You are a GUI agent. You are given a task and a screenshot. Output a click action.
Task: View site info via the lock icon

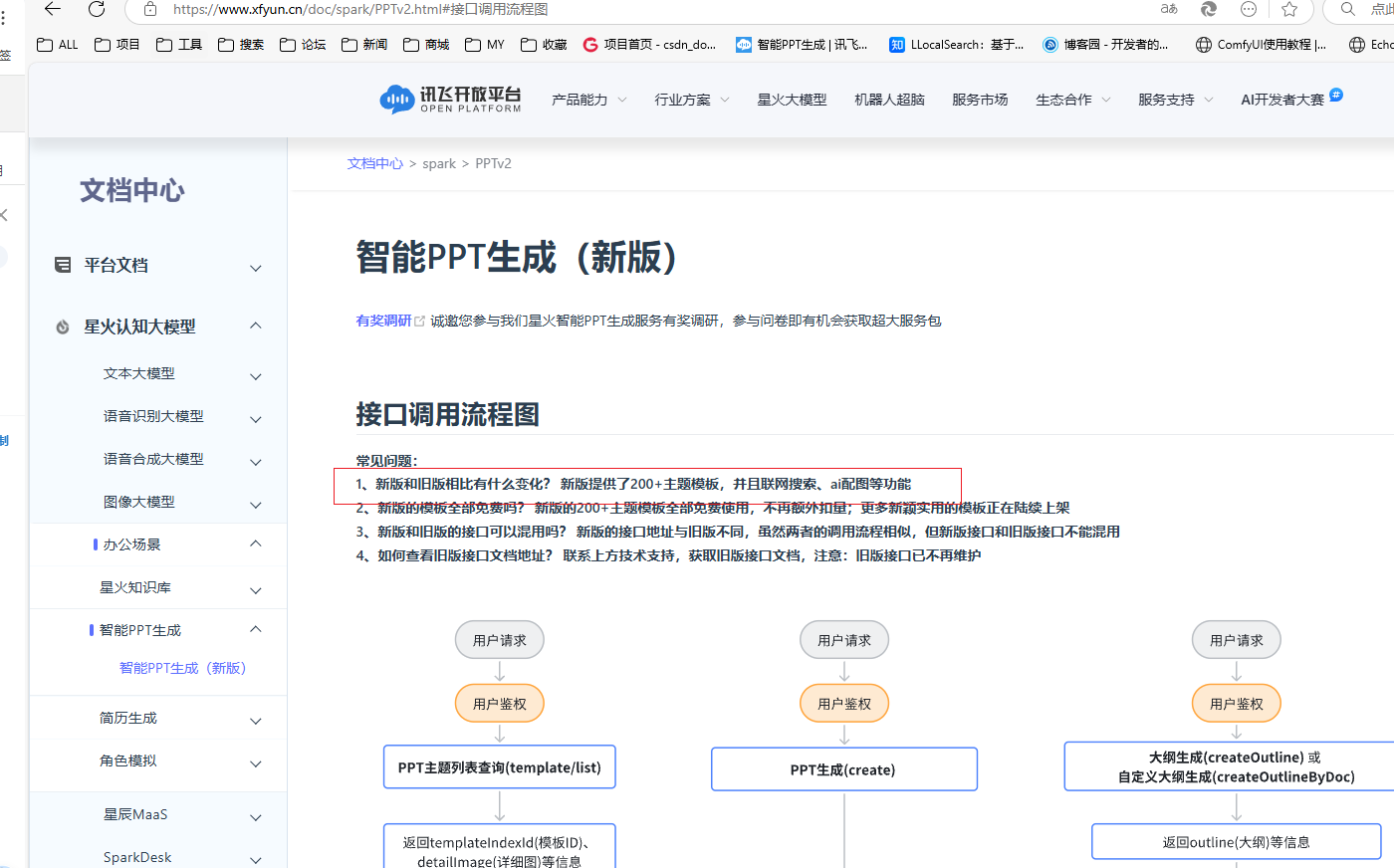tap(150, 9)
